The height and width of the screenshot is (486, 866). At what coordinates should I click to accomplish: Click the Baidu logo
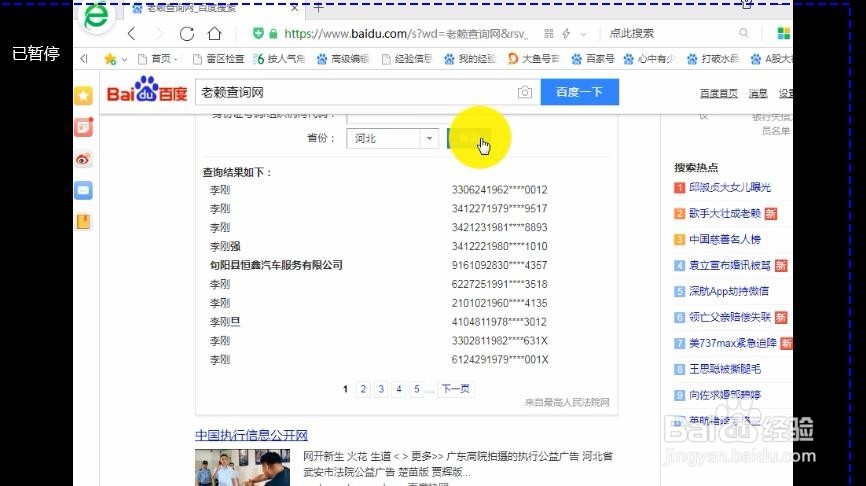[x=147, y=90]
